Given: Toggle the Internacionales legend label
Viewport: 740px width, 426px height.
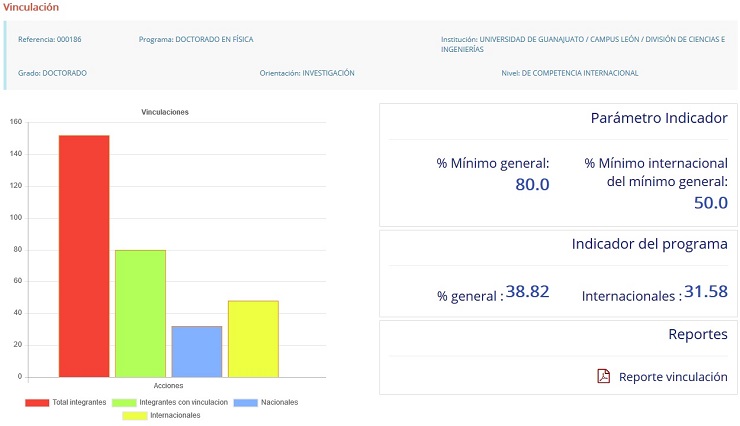Looking at the screenshot, I should (x=175, y=415).
